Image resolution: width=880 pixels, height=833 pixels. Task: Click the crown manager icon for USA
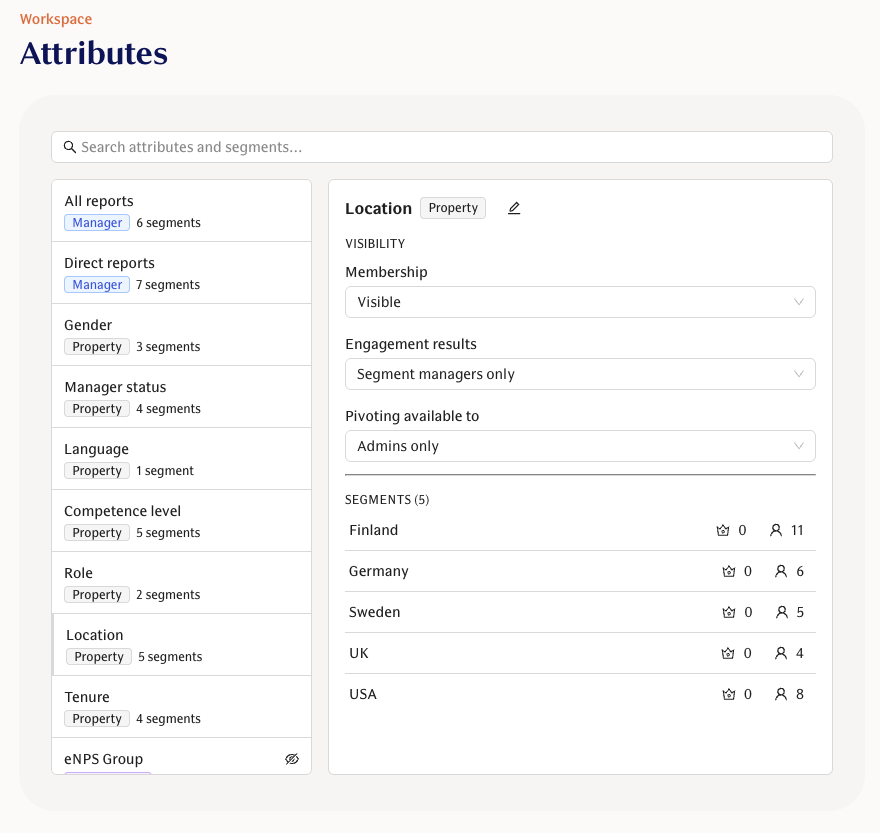point(729,695)
